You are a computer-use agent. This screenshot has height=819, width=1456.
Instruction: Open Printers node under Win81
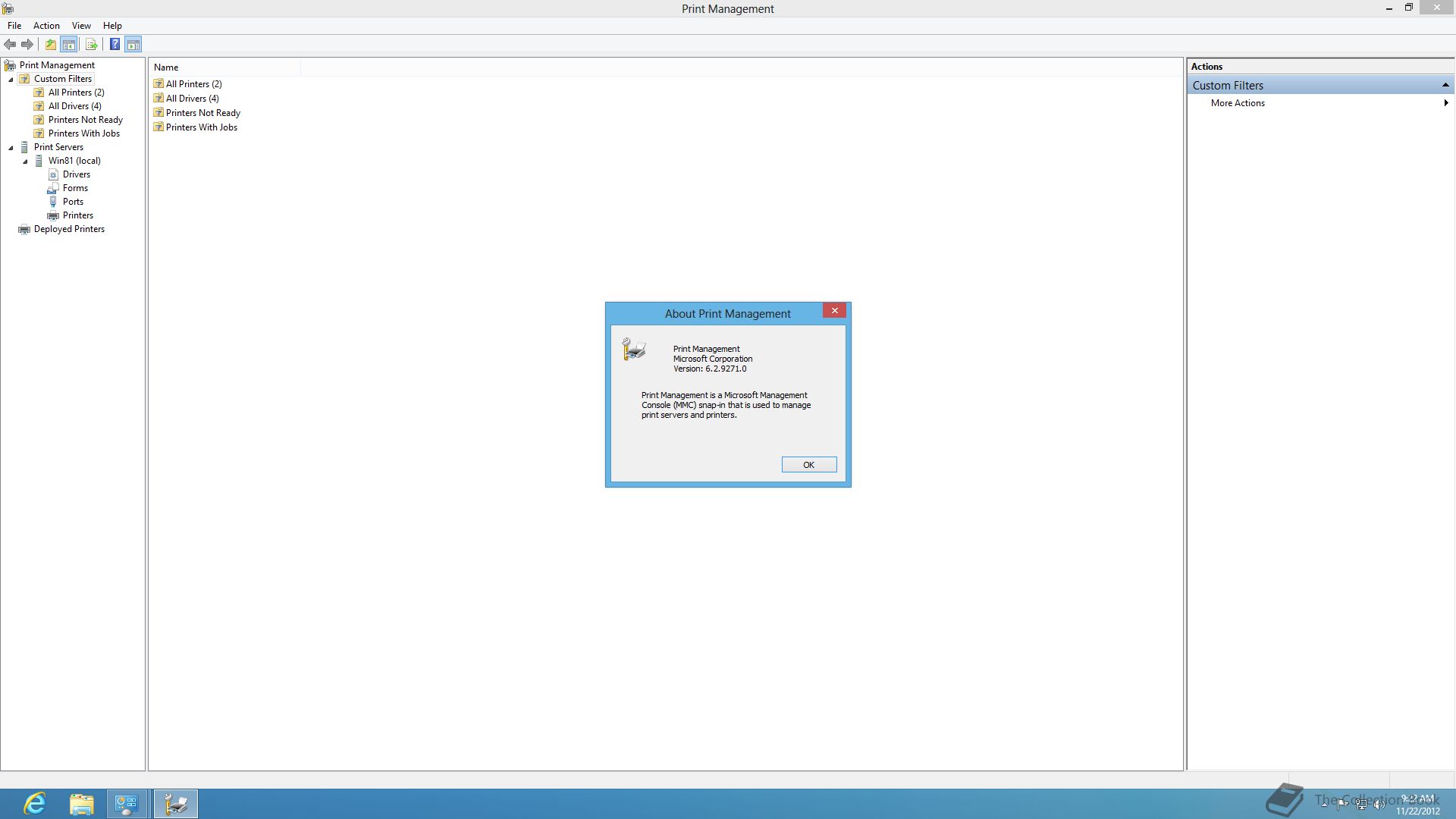[78, 215]
